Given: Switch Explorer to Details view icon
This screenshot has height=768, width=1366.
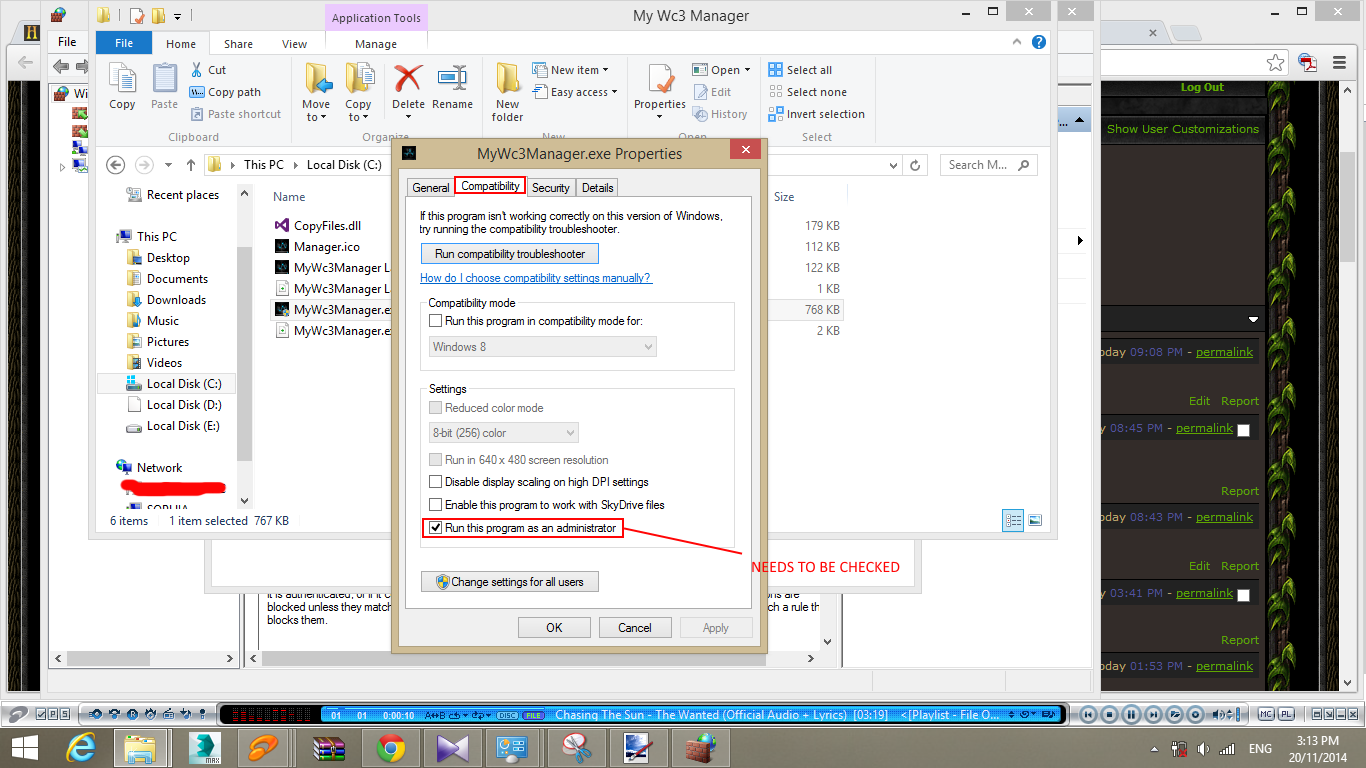Looking at the screenshot, I should [x=1013, y=520].
